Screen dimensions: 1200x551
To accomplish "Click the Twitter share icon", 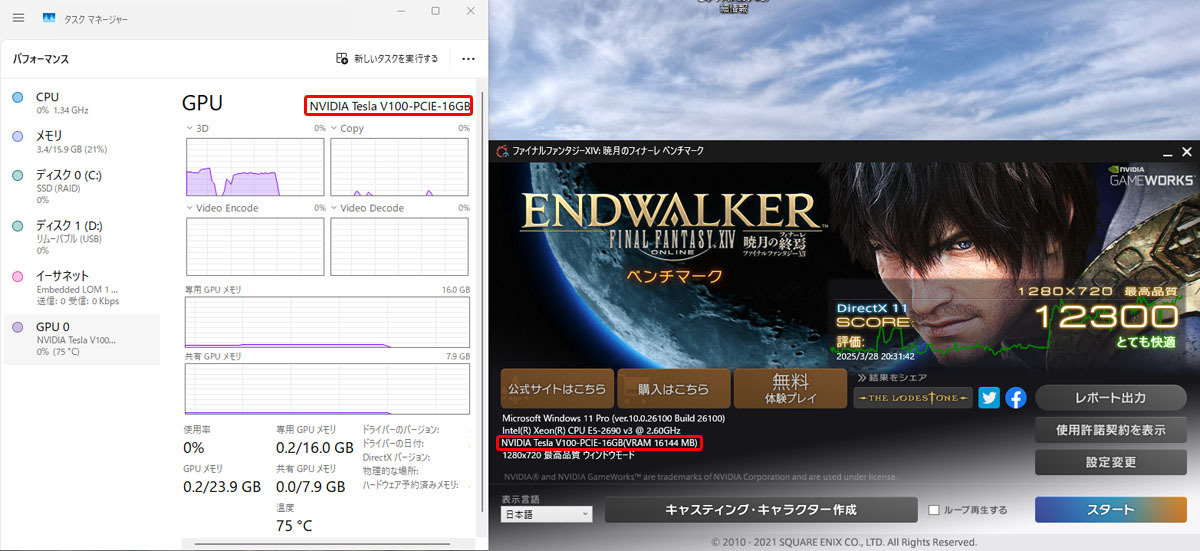I will 989,397.
